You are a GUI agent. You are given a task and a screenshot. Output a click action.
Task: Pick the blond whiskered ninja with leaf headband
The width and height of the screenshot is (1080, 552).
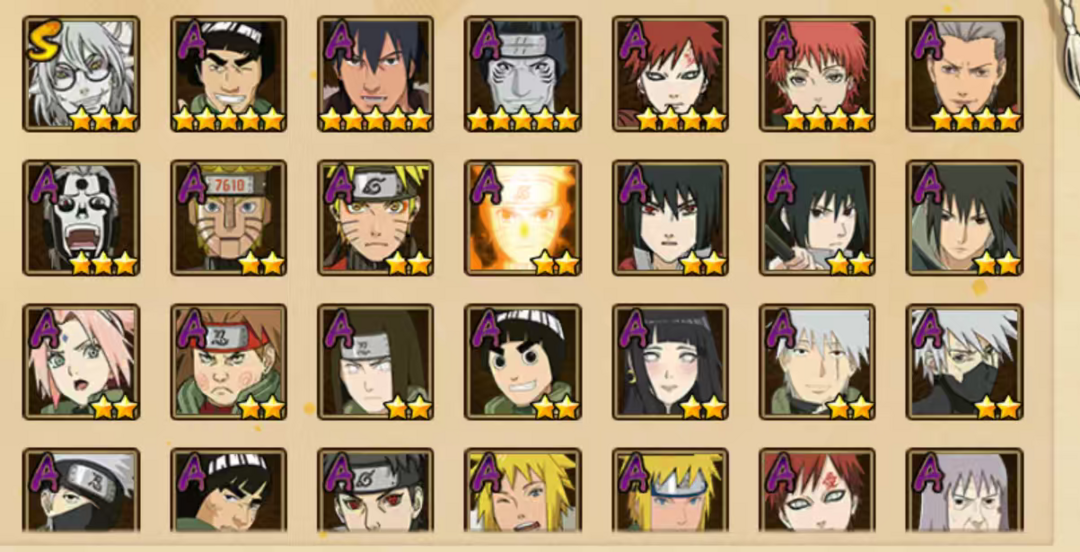(376, 218)
